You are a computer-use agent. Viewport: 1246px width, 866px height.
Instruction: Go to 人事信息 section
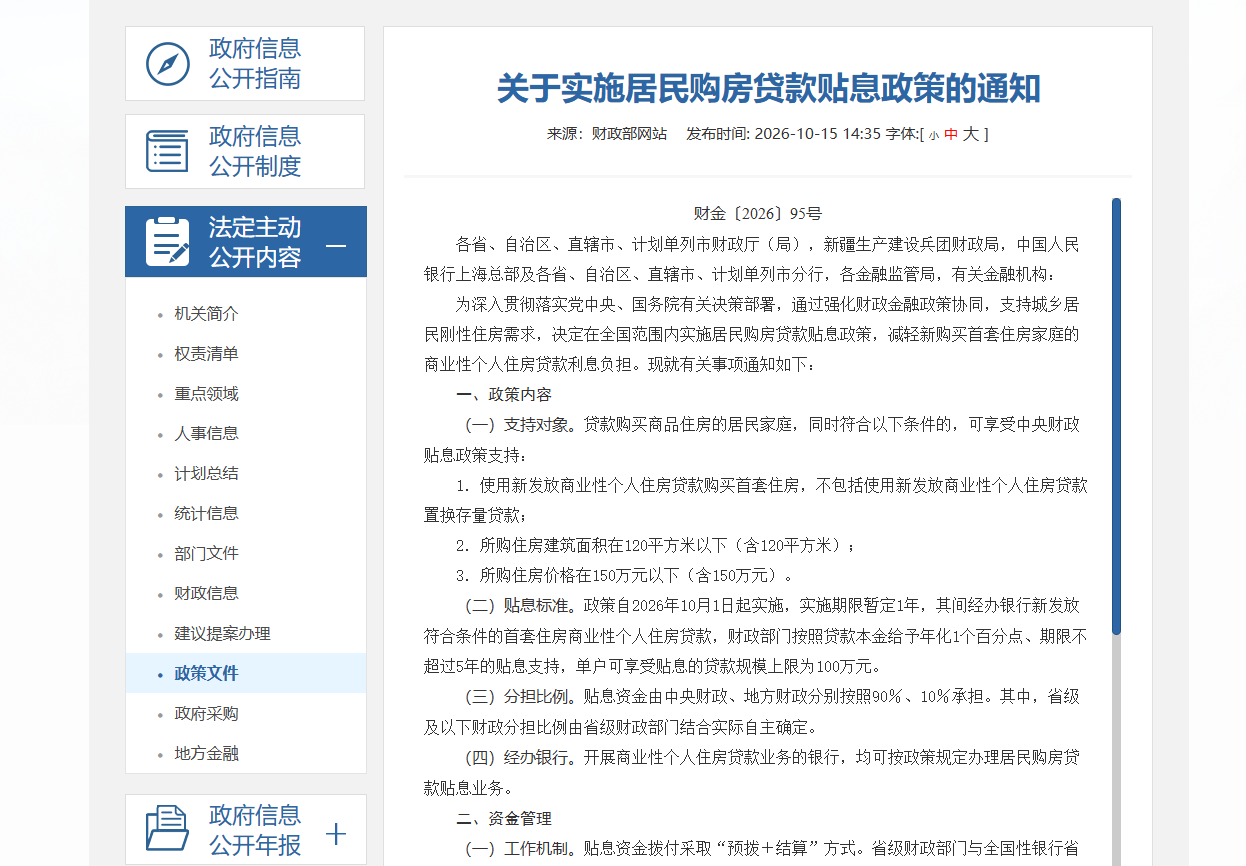[x=206, y=434]
